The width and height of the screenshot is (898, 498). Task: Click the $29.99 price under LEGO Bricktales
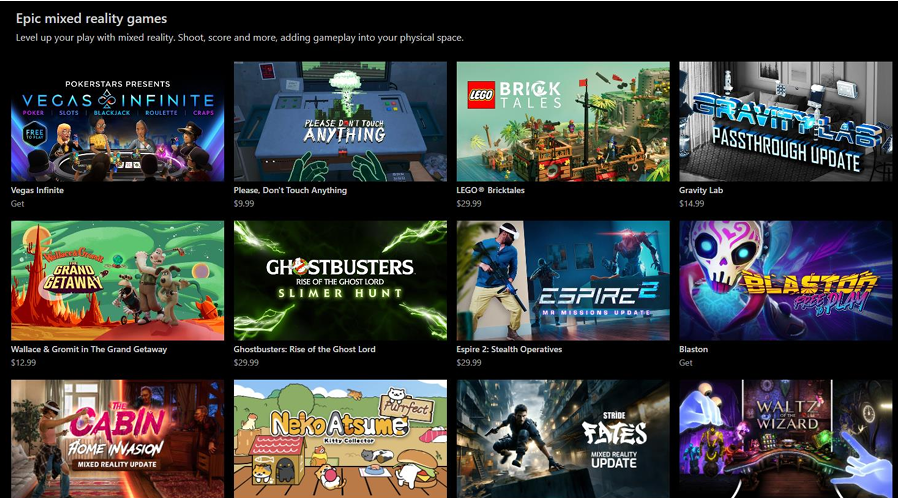[x=469, y=204]
